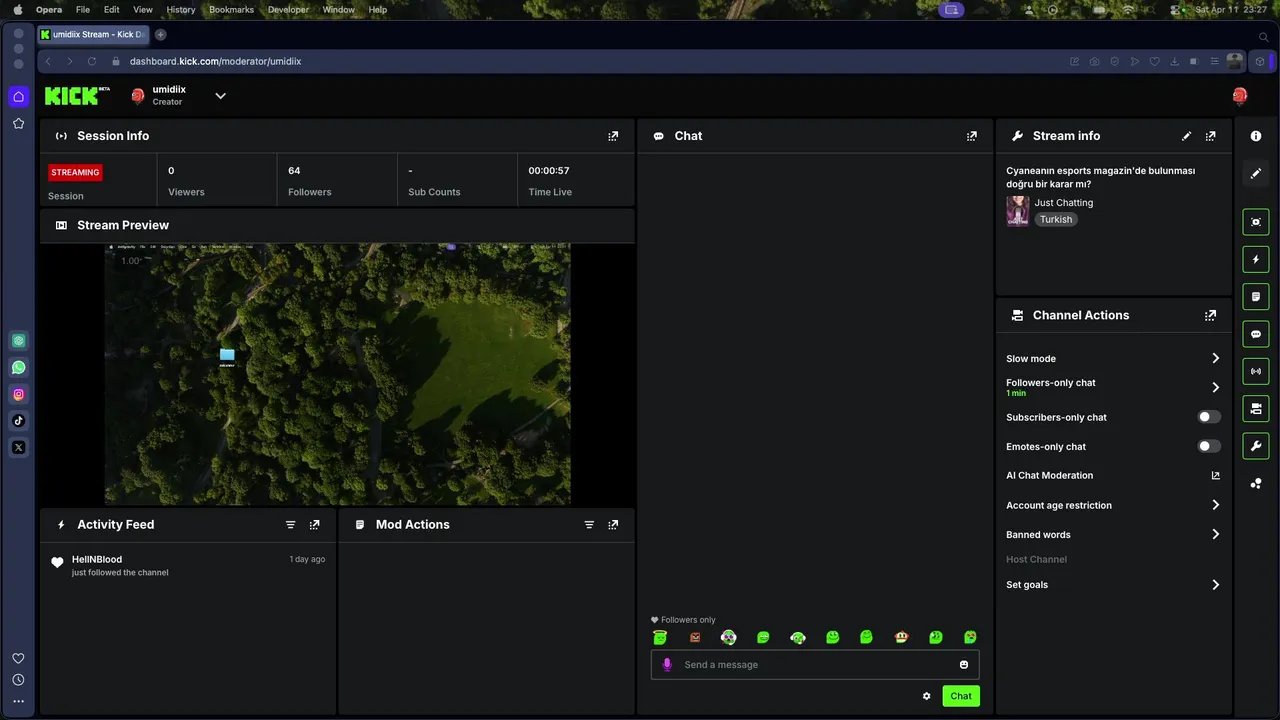Click the green Chat send button
Image resolution: width=1280 pixels, height=720 pixels.
961,696
